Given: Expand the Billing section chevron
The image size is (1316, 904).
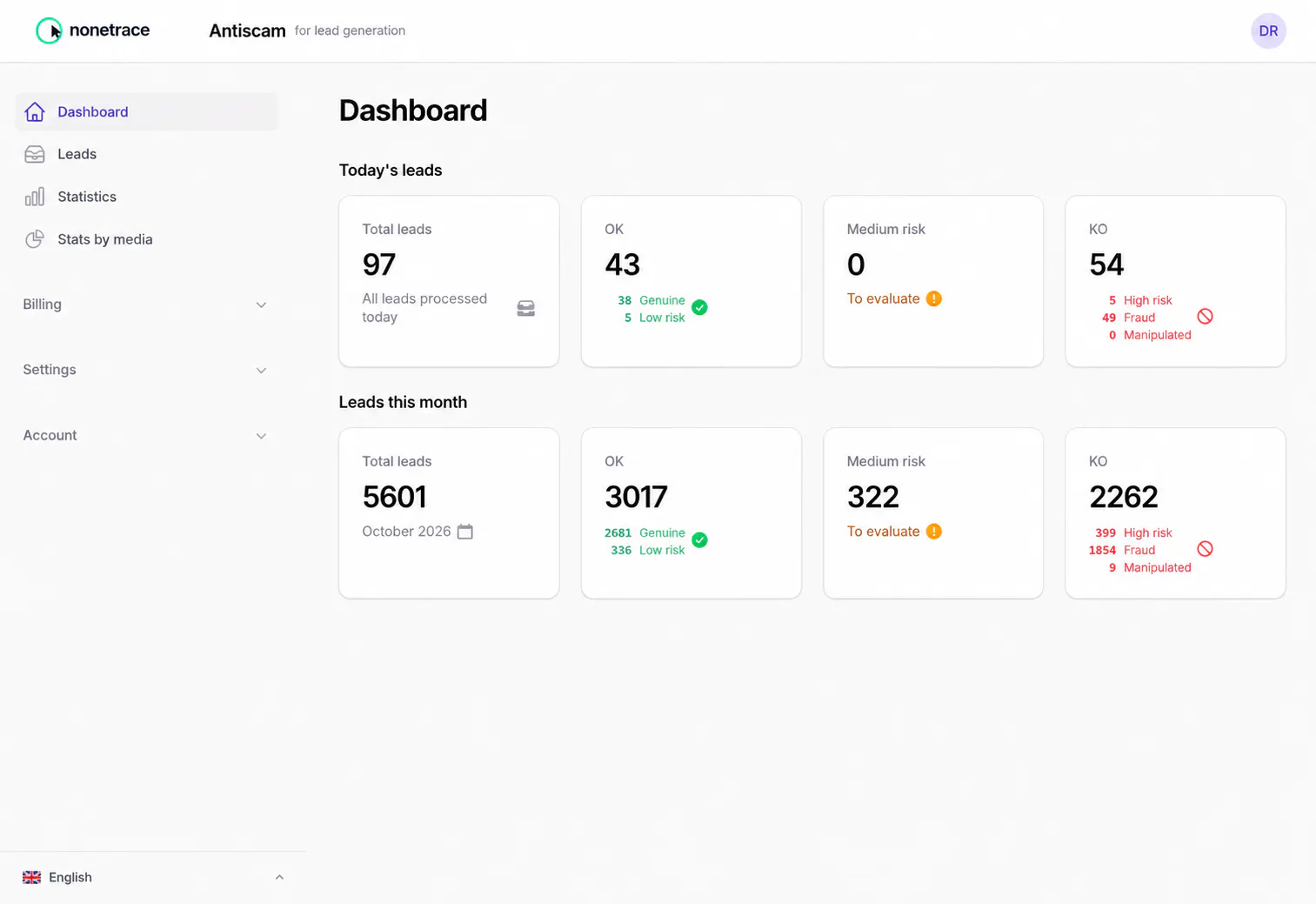Looking at the screenshot, I should click(x=261, y=305).
